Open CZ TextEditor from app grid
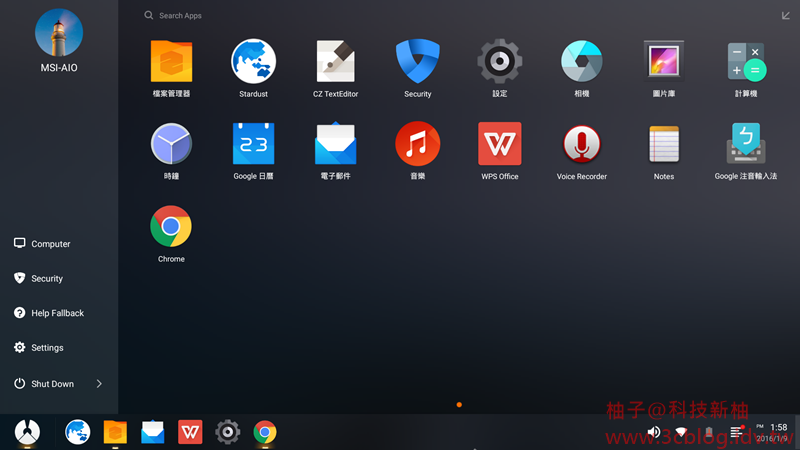 pyautogui.click(x=335, y=61)
